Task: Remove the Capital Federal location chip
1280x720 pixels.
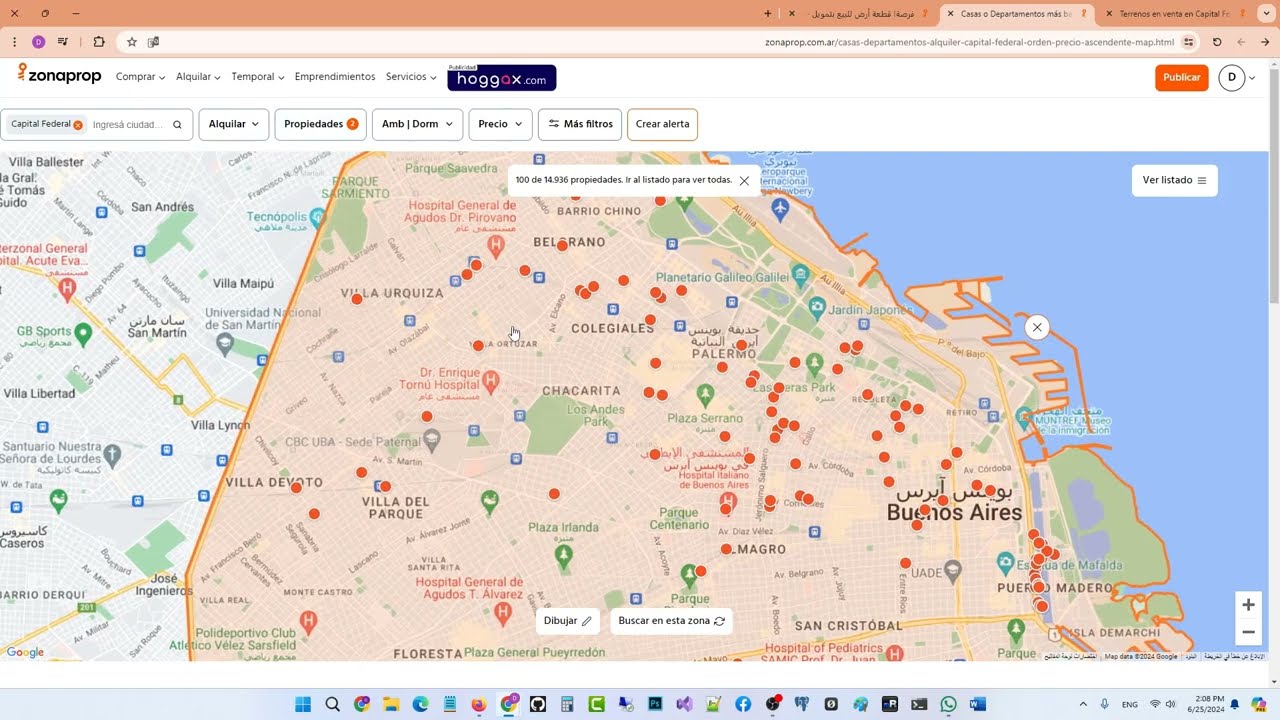Action: point(78,125)
